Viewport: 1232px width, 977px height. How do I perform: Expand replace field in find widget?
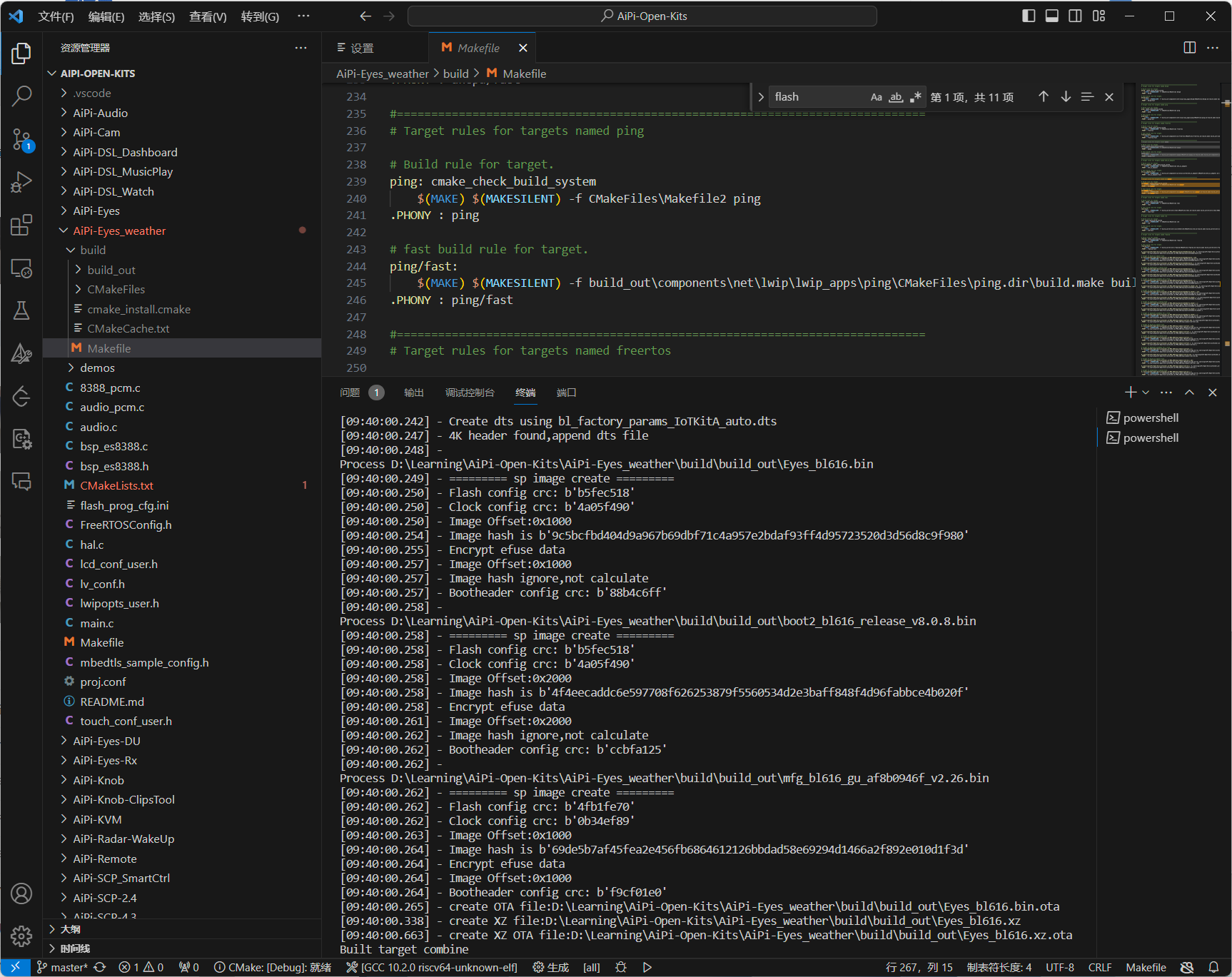761,97
